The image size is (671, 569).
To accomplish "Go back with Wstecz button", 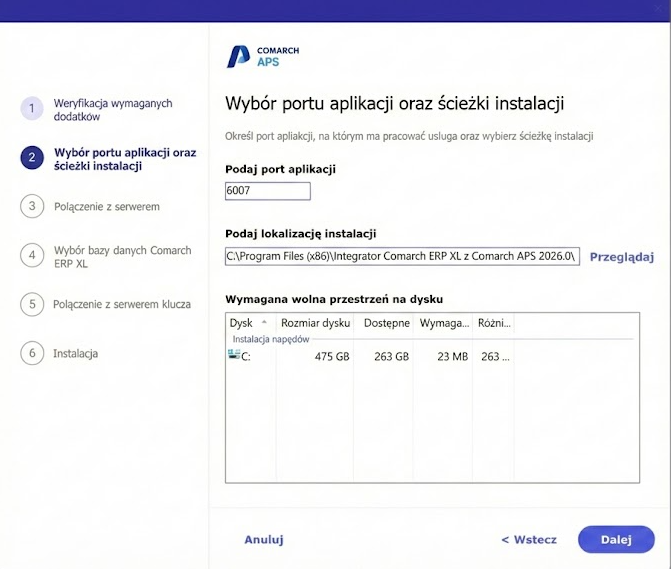I will [529, 539].
